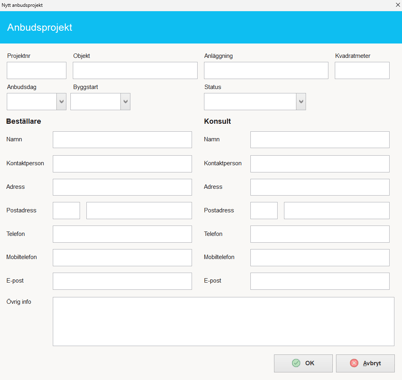The height and width of the screenshot is (380, 402).
Task: Click the Beställare Namn field
Action: pos(122,140)
